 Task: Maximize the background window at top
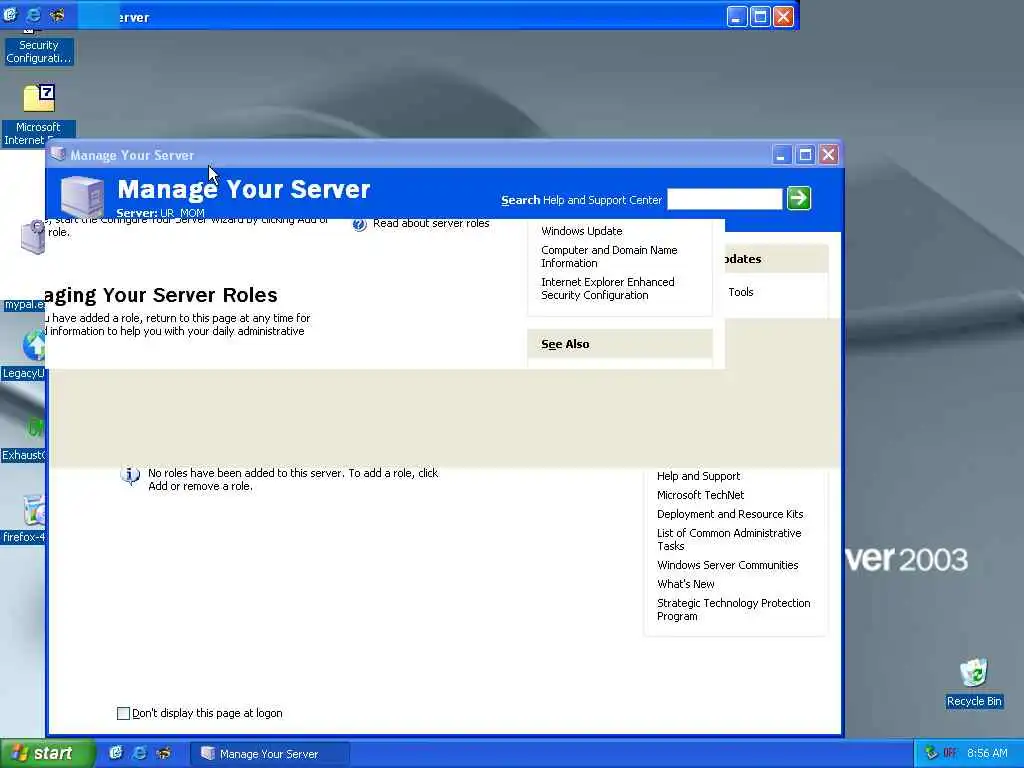click(x=760, y=16)
